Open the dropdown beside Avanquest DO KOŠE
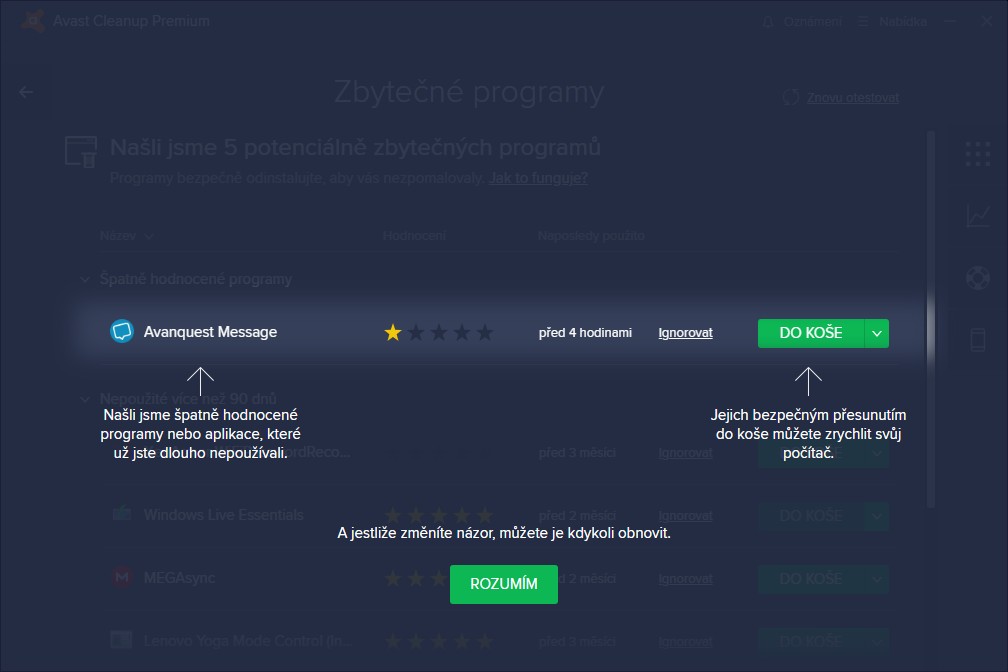This screenshot has width=1008, height=672. point(877,333)
